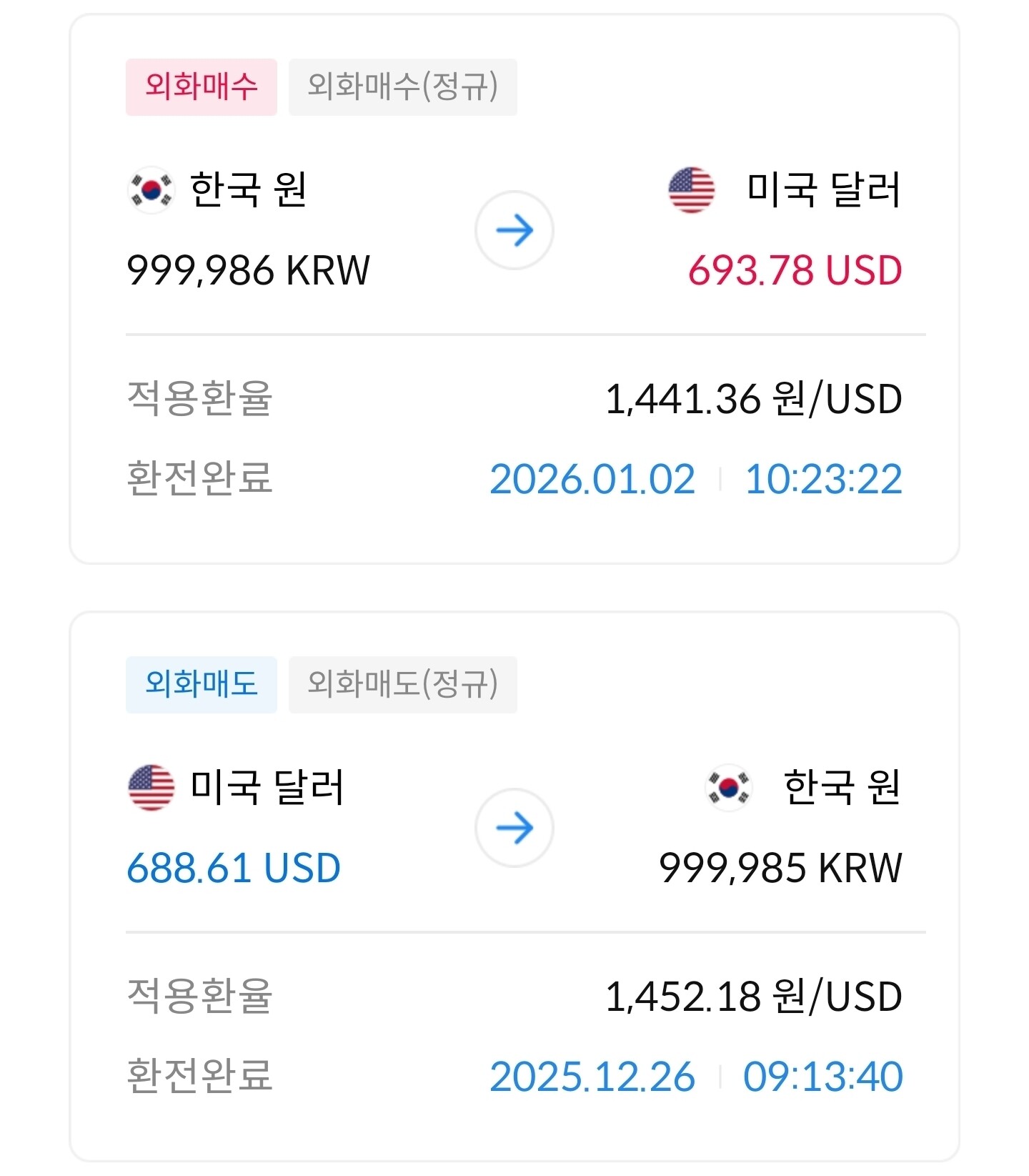Tap the Korean flag in the top card

pos(151,190)
